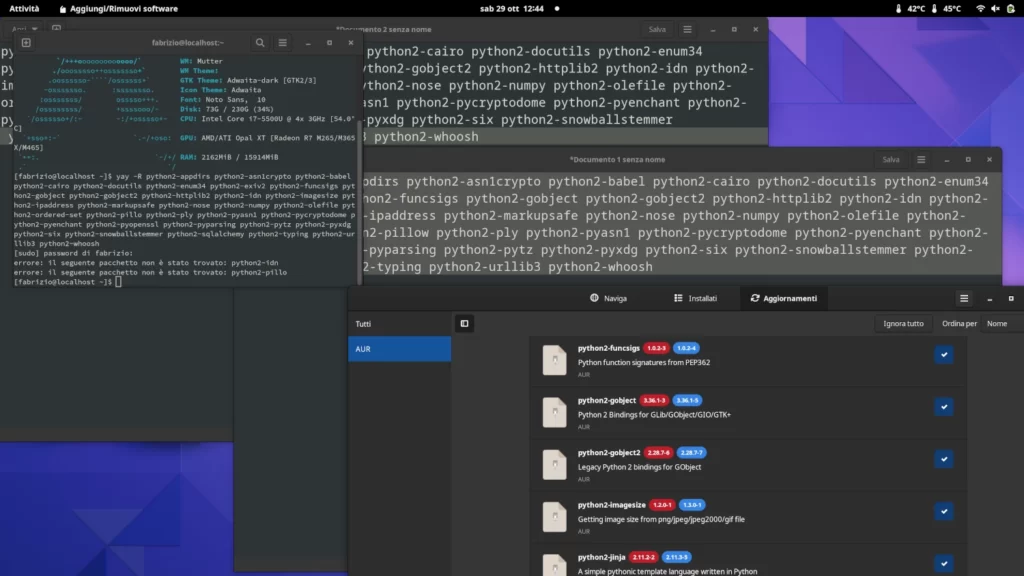Create new document tab in Documento 2
Viewport: 1024px width, 576px height.
point(56,29)
